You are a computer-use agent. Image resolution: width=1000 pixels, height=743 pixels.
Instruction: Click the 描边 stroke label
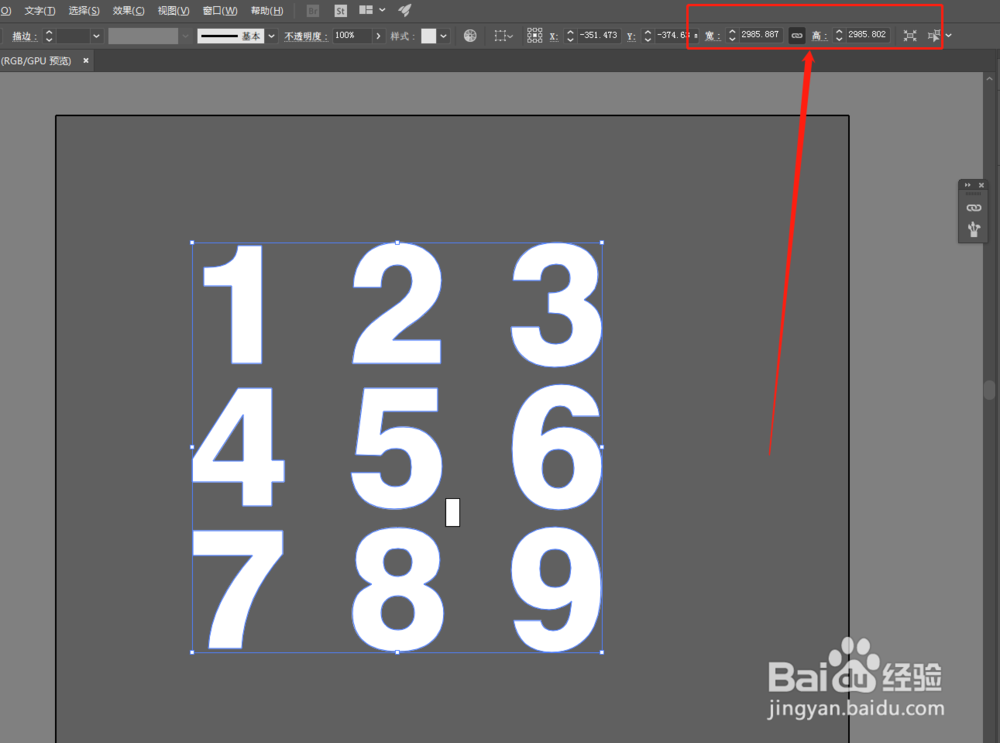(x=25, y=36)
